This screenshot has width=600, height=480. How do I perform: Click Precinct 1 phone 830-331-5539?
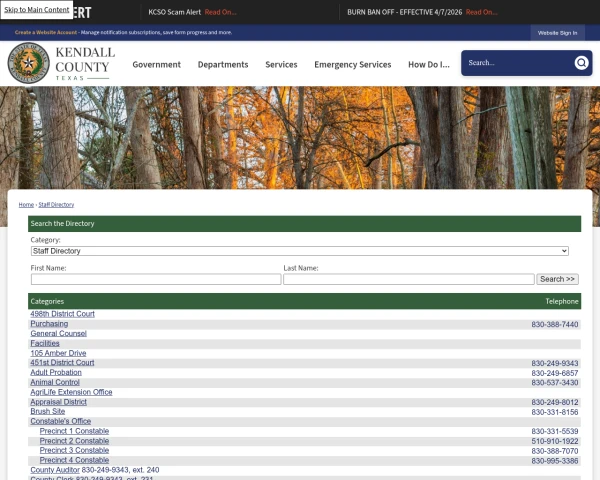pos(554,431)
